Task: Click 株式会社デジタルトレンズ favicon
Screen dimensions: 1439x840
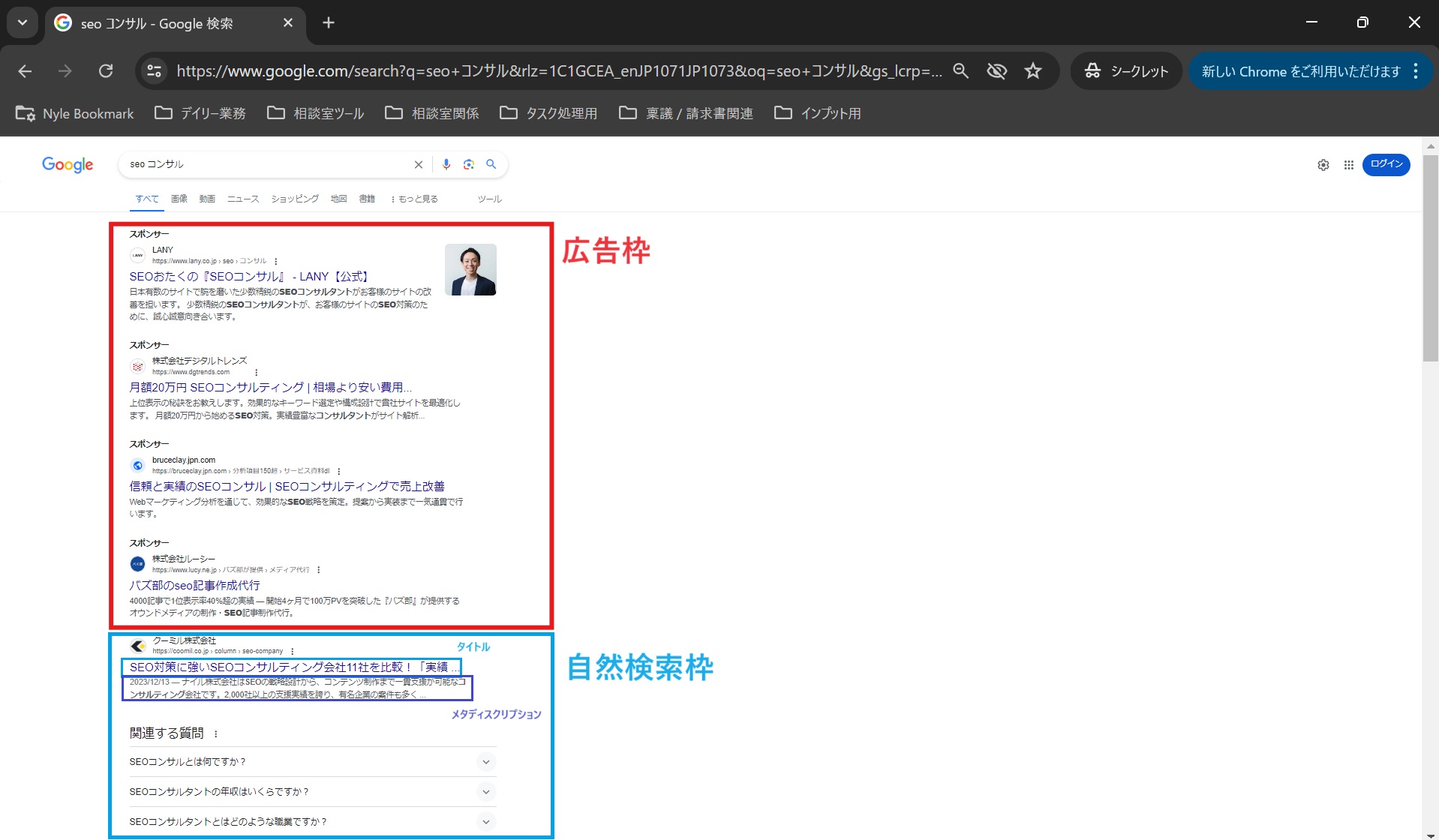Action: point(137,367)
